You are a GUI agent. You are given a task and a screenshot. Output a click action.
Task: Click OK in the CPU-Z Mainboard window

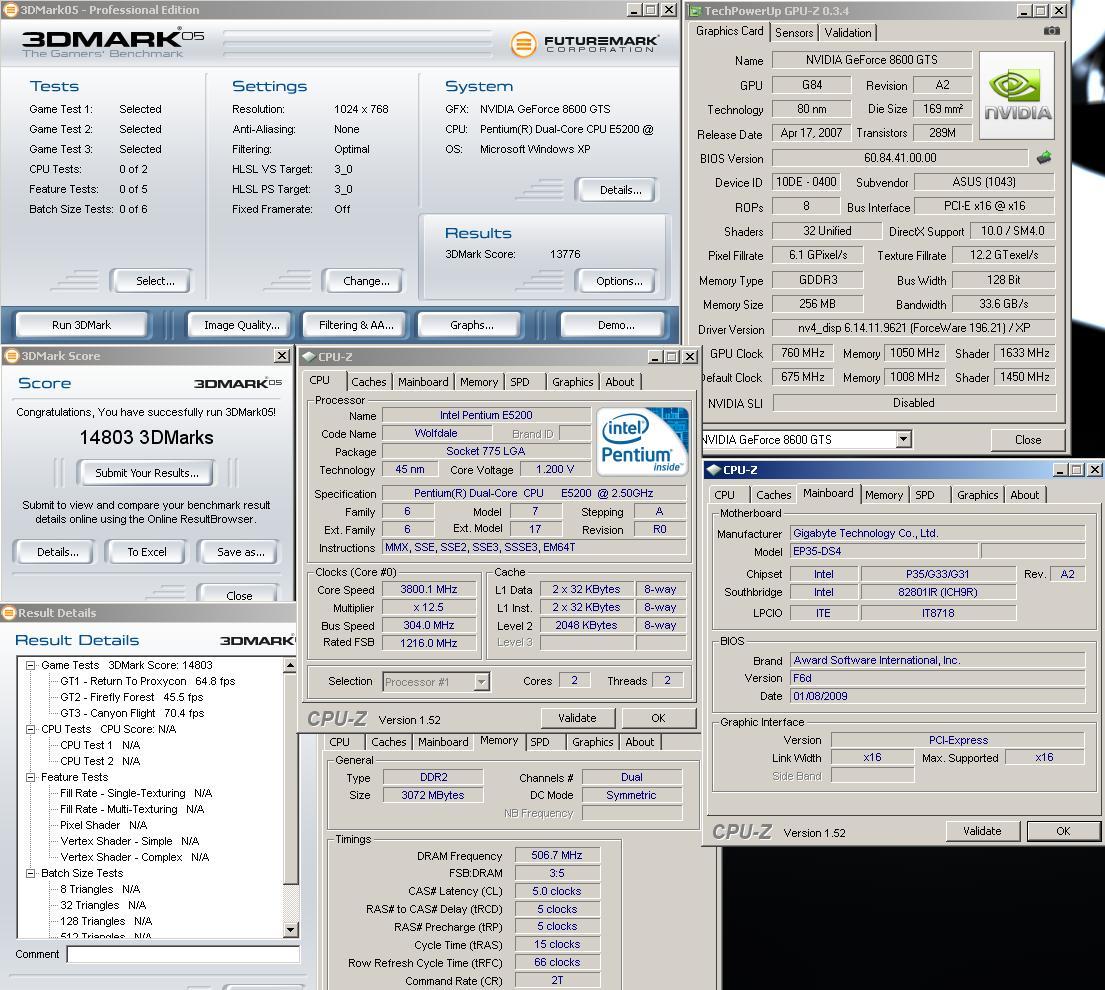pyautogui.click(x=1063, y=831)
